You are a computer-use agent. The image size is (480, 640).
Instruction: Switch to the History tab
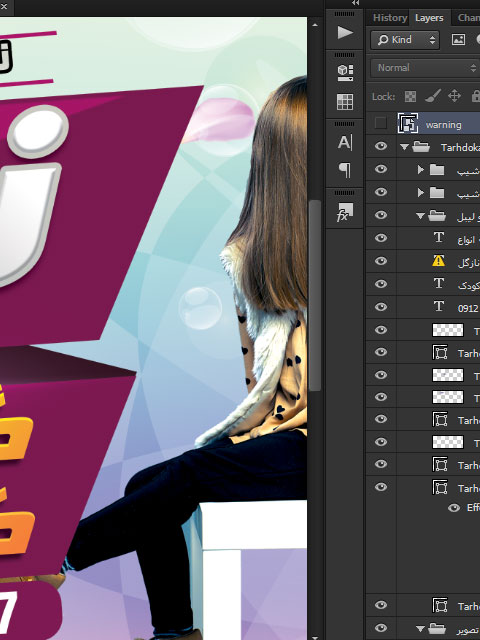(x=390, y=18)
